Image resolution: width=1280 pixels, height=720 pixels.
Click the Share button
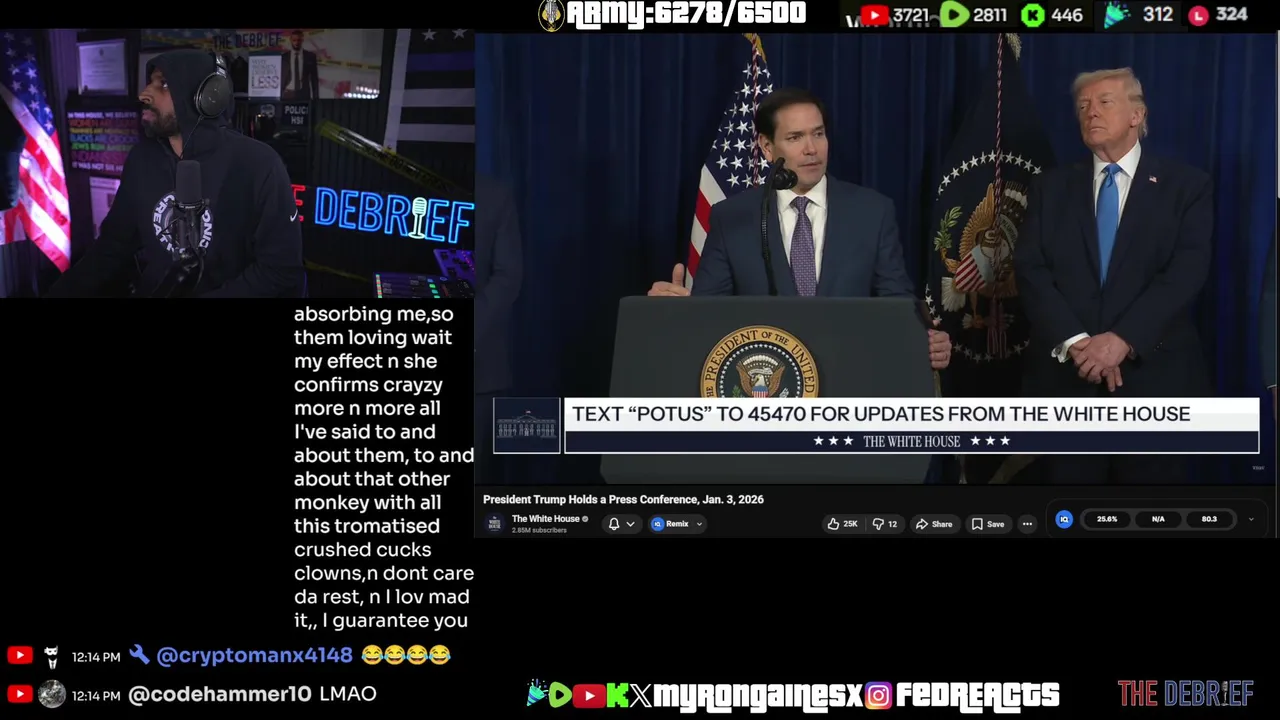(934, 524)
